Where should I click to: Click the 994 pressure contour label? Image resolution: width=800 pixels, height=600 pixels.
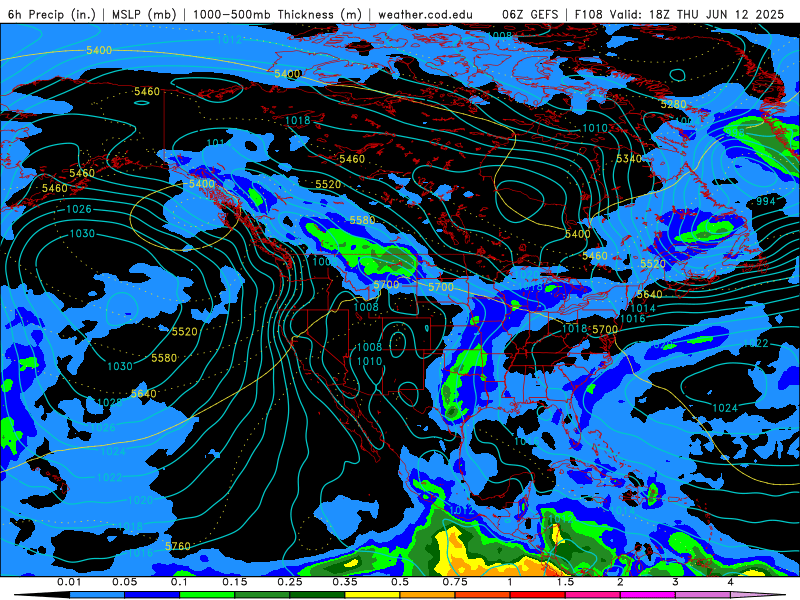click(x=765, y=201)
